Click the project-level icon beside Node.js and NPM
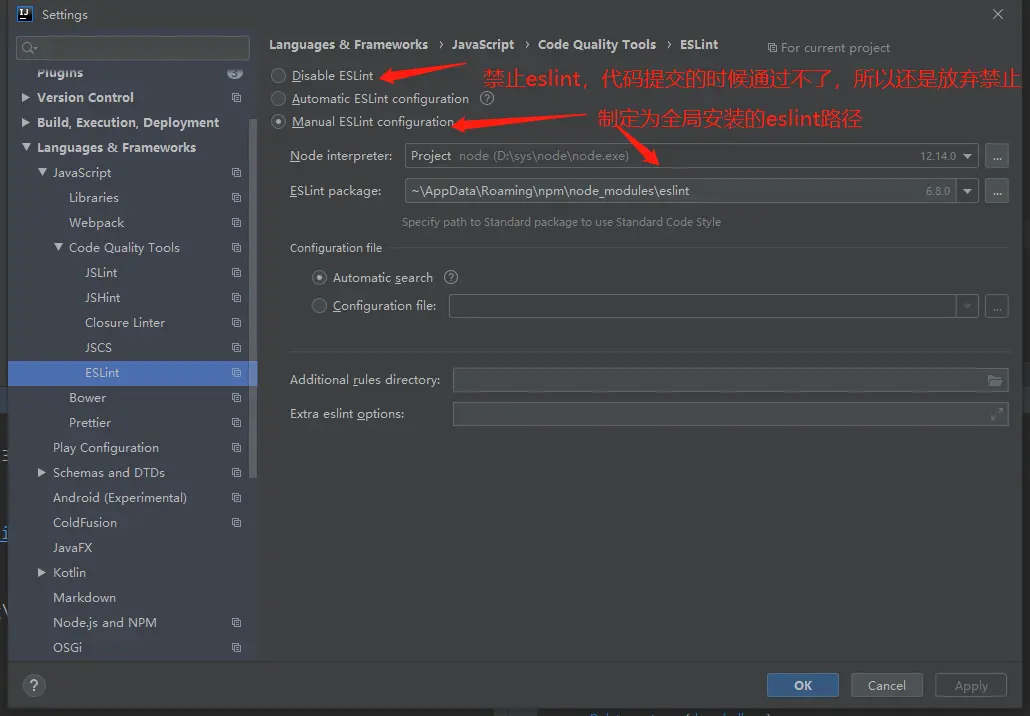Screen dimensions: 1030x716 [236, 622]
